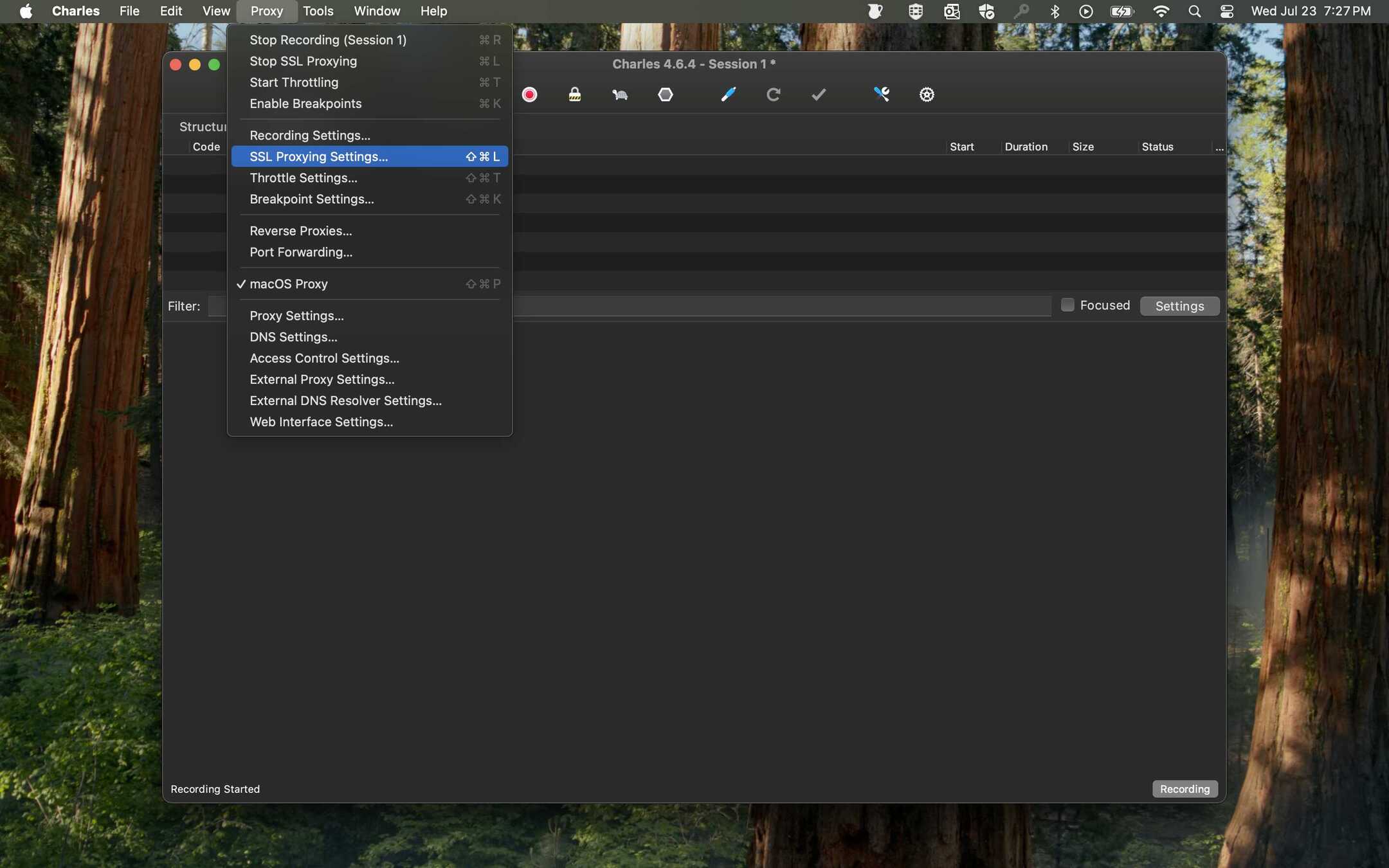Sort by the Code column header

point(206,147)
